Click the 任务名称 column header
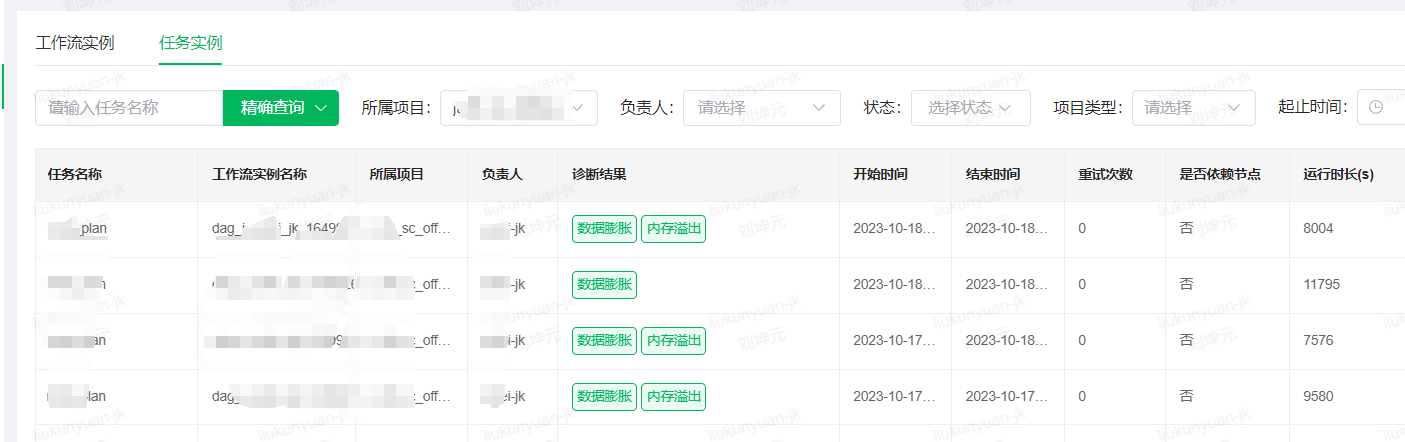Viewport: 1405px width, 442px height. point(75,174)
